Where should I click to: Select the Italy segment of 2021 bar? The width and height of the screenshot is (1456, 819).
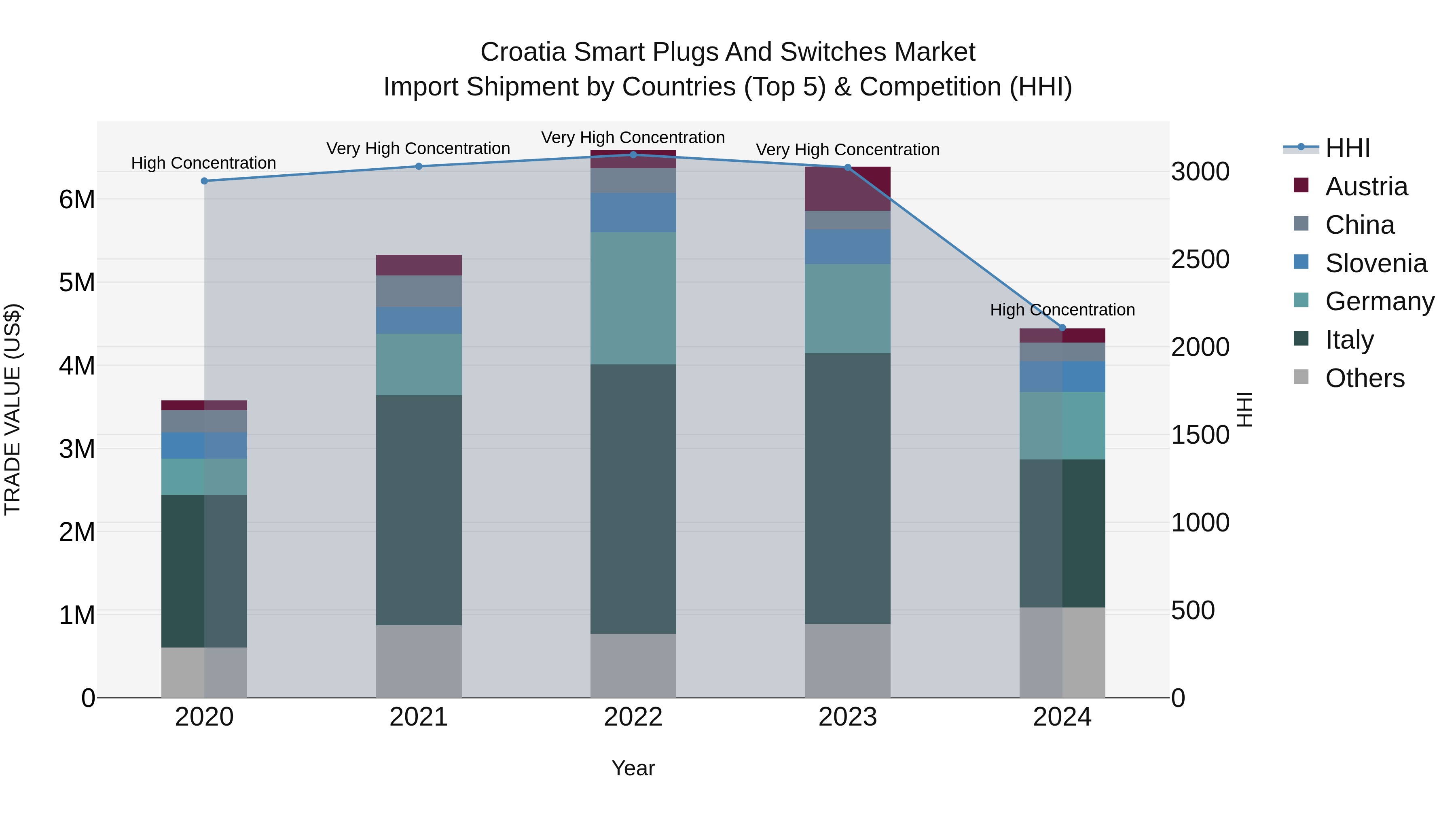tap(419, 510)
